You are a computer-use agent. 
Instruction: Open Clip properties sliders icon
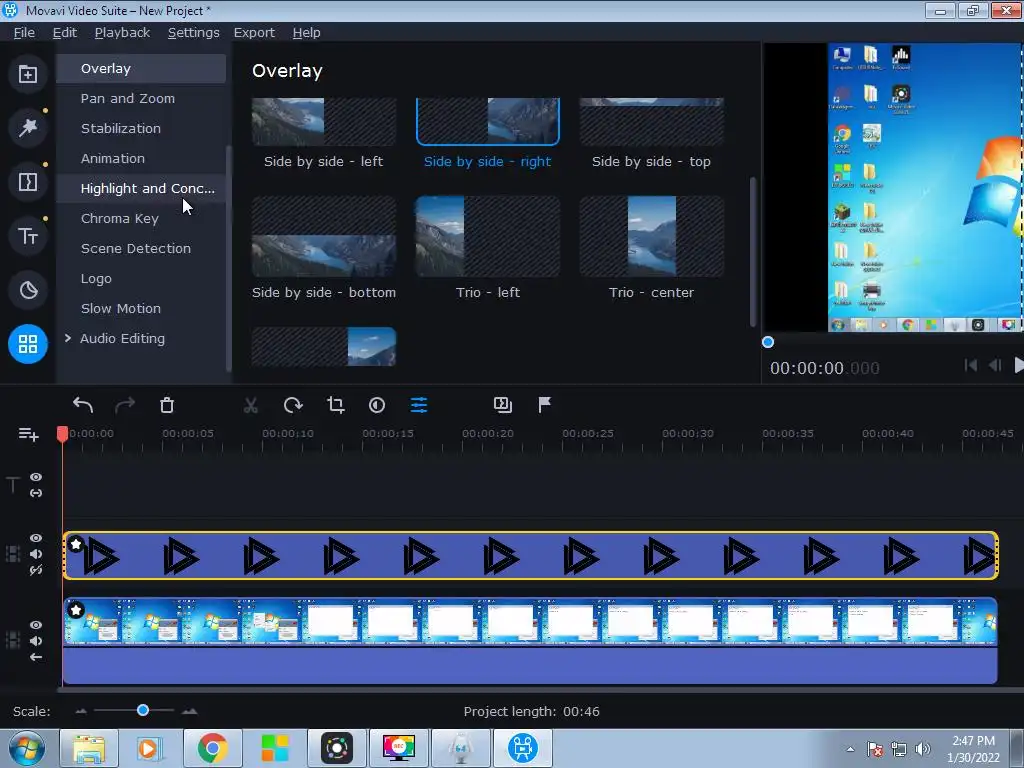point(419,406)
